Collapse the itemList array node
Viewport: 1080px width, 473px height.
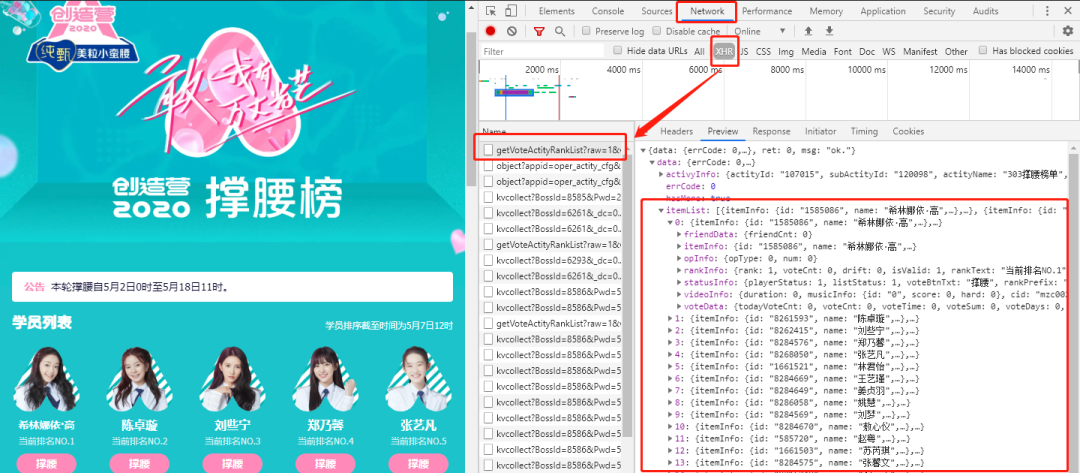[x=661, y=211]
